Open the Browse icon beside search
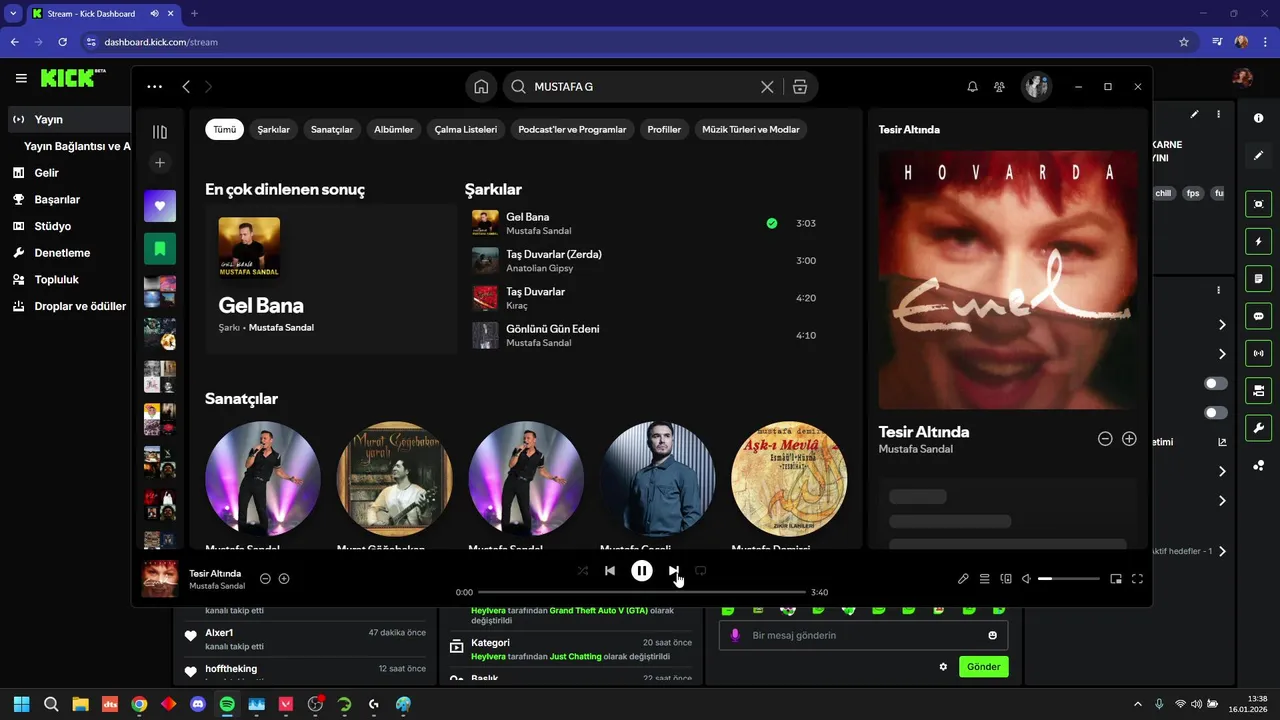 coord(800,87)
